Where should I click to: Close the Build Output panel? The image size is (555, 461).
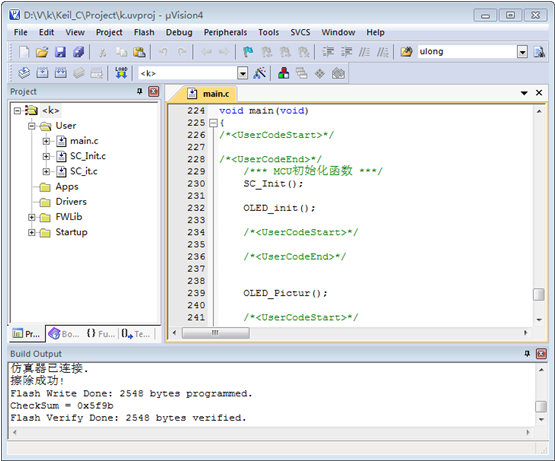point(541,353)
